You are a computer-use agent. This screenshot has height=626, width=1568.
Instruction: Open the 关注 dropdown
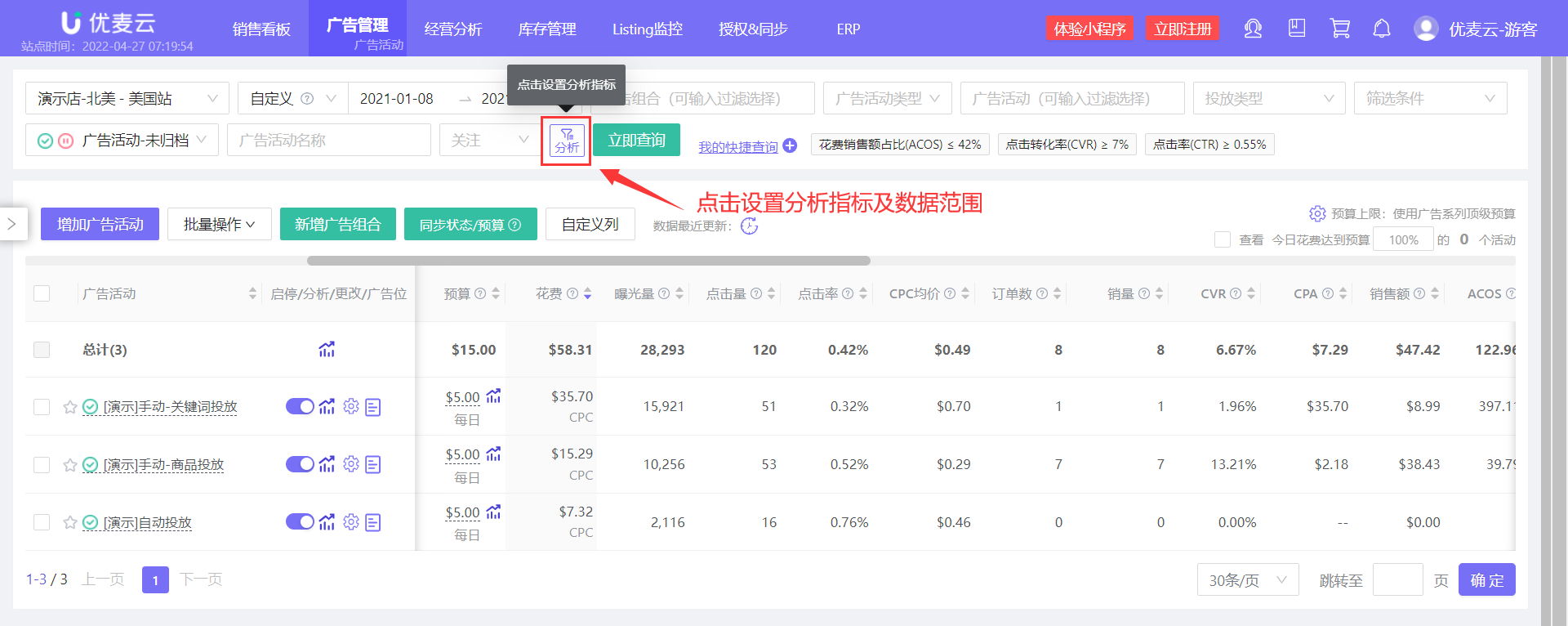pos(490,140)
